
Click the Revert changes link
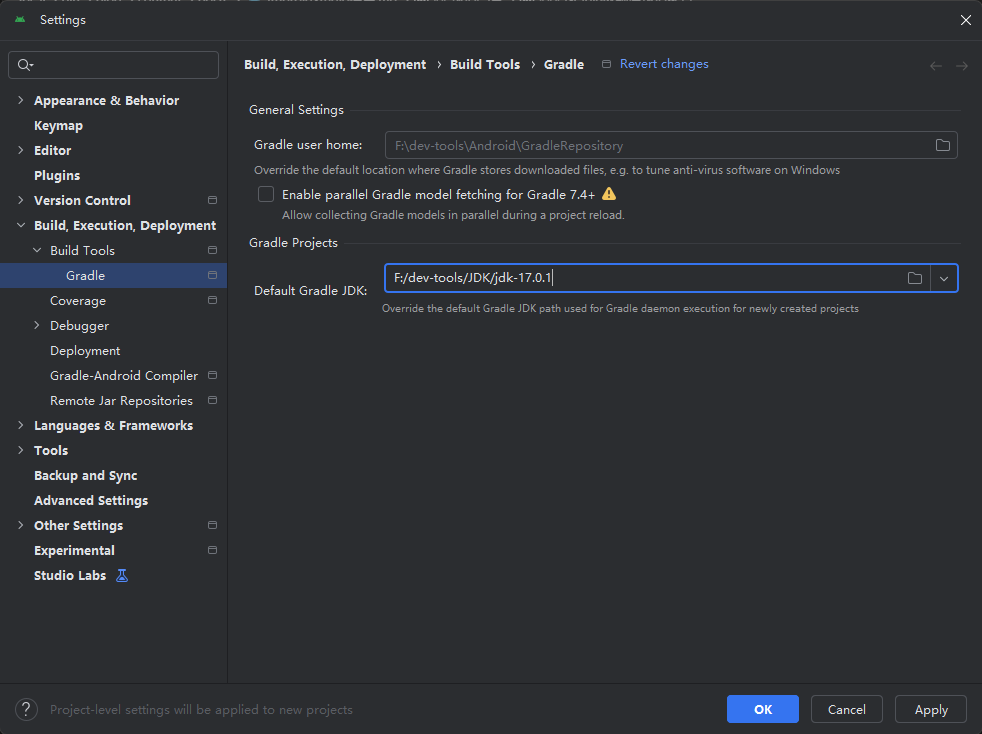tap(664, 64)
